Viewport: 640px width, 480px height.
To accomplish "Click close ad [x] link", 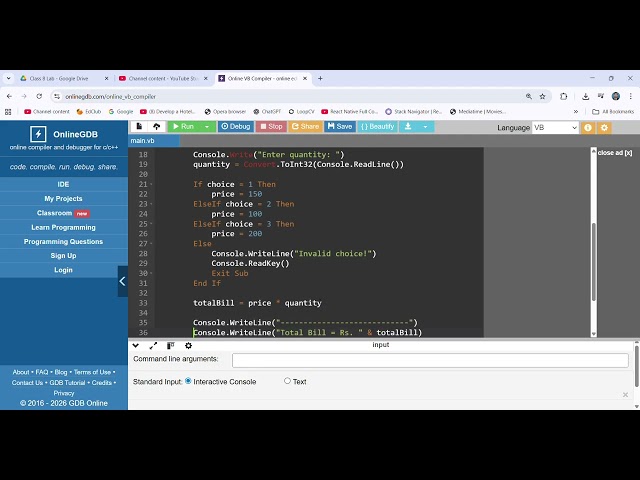I will (x=615, y=153).
